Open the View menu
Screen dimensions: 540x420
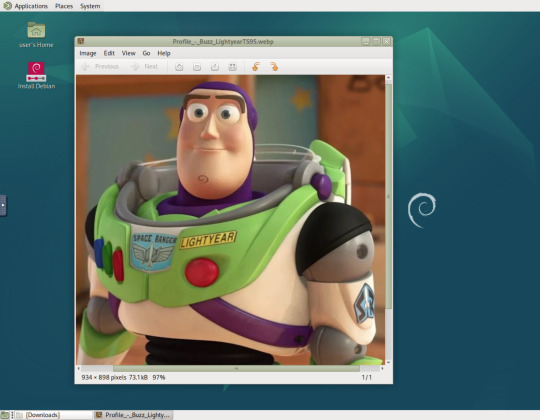coord(128,53)
